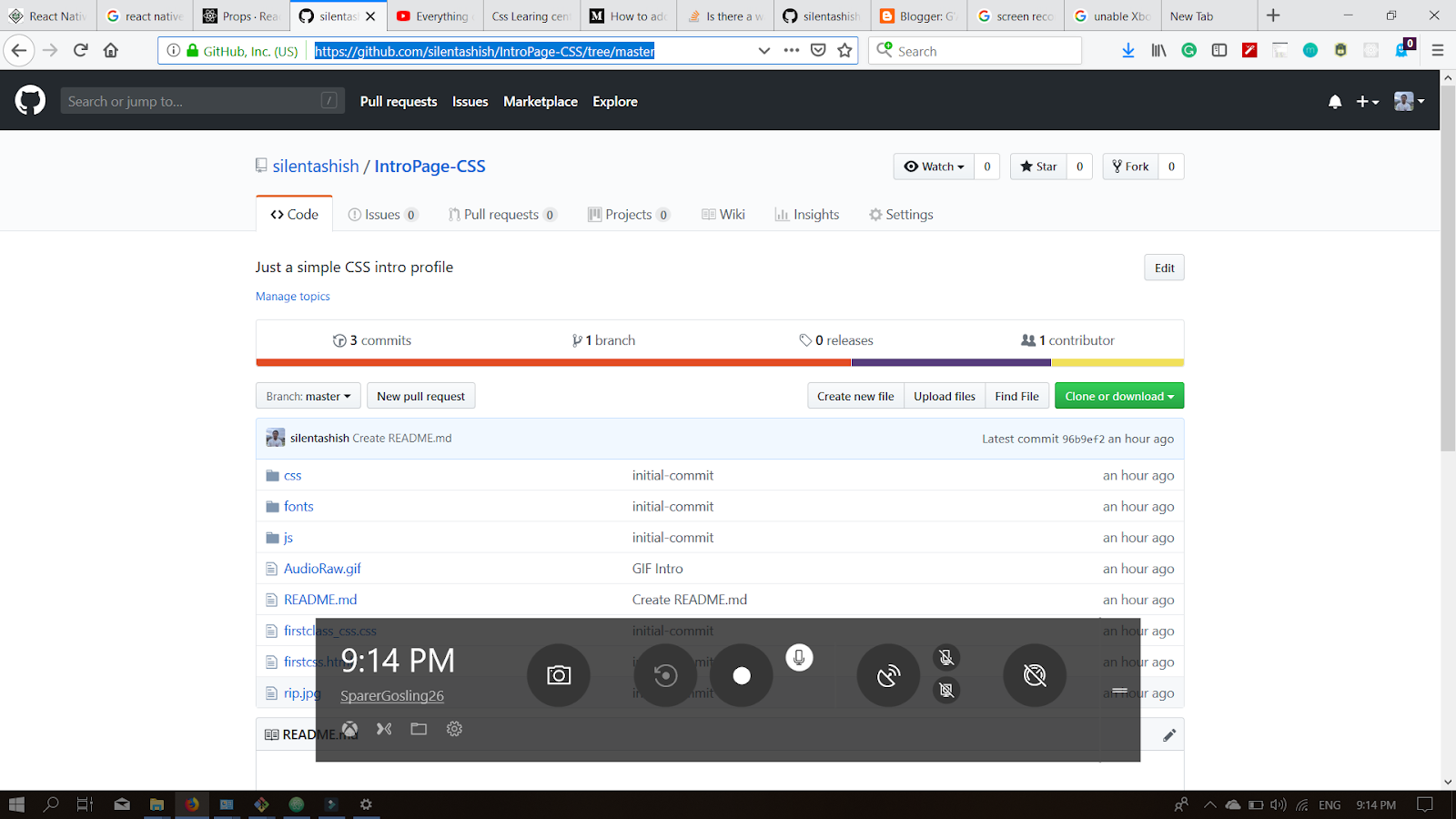Image resolution: width=1456 pixels, height=819 pixels.
Task: Open the Grammarly extension in the toolbar
Action: pyautogui.click(x=1188, y=50)
